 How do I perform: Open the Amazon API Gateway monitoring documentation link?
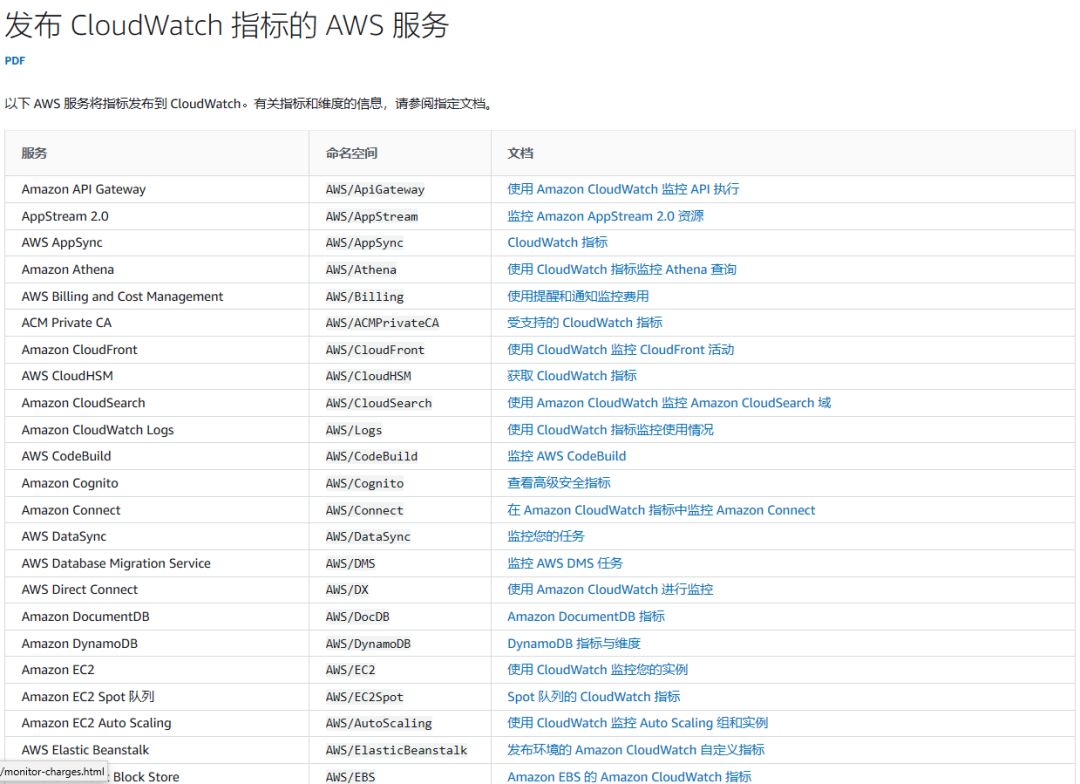tap(623, 189)
